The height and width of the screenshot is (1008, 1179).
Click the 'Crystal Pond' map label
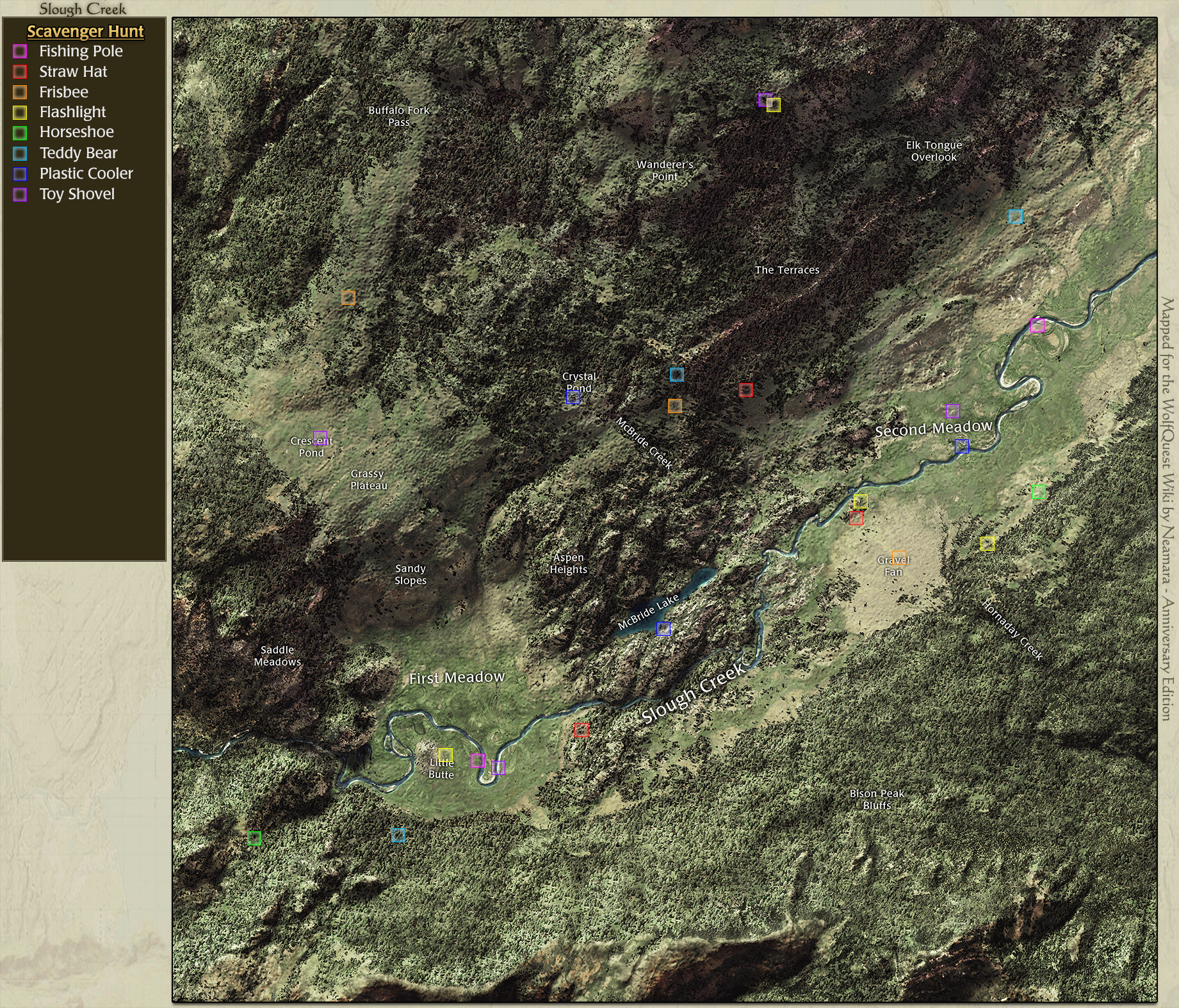pos(579,382)
